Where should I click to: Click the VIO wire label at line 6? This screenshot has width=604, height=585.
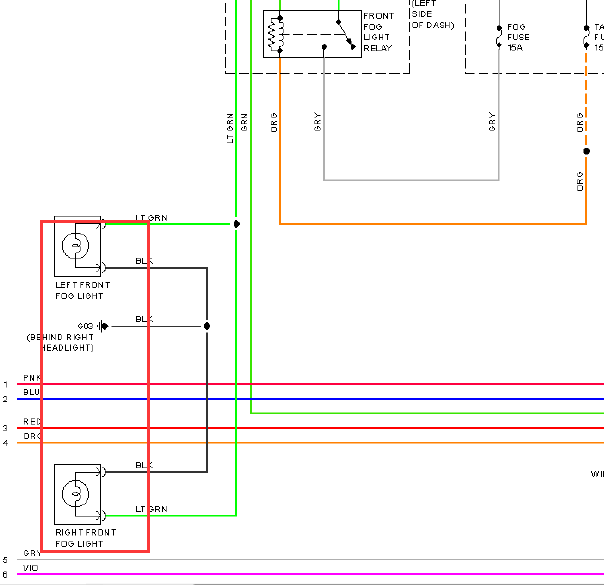click(x=30, y=568)
